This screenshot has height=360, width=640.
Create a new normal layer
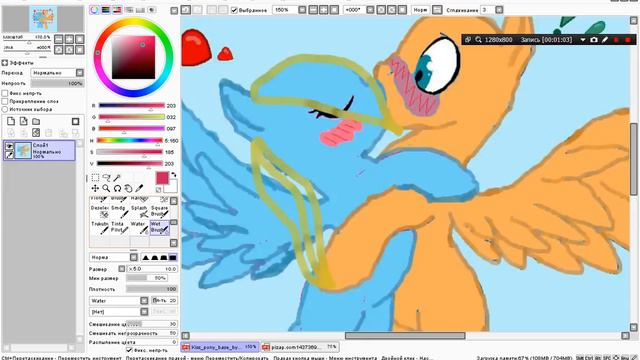pyautogui.click(x=11, y=121)
